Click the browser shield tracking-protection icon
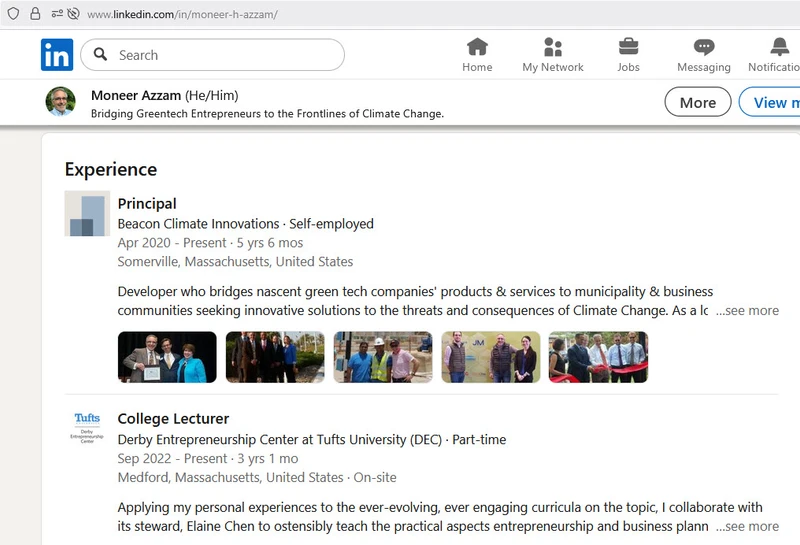Image resolution: width=800 pixels, height=545 pixels. [x=13, y=14]
